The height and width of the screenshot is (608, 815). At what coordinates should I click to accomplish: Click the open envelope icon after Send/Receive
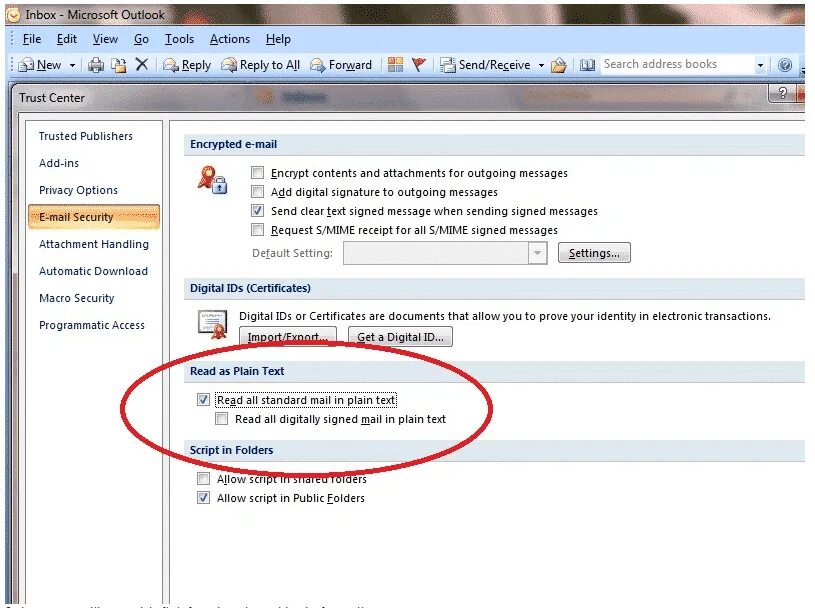click(559, 65)
